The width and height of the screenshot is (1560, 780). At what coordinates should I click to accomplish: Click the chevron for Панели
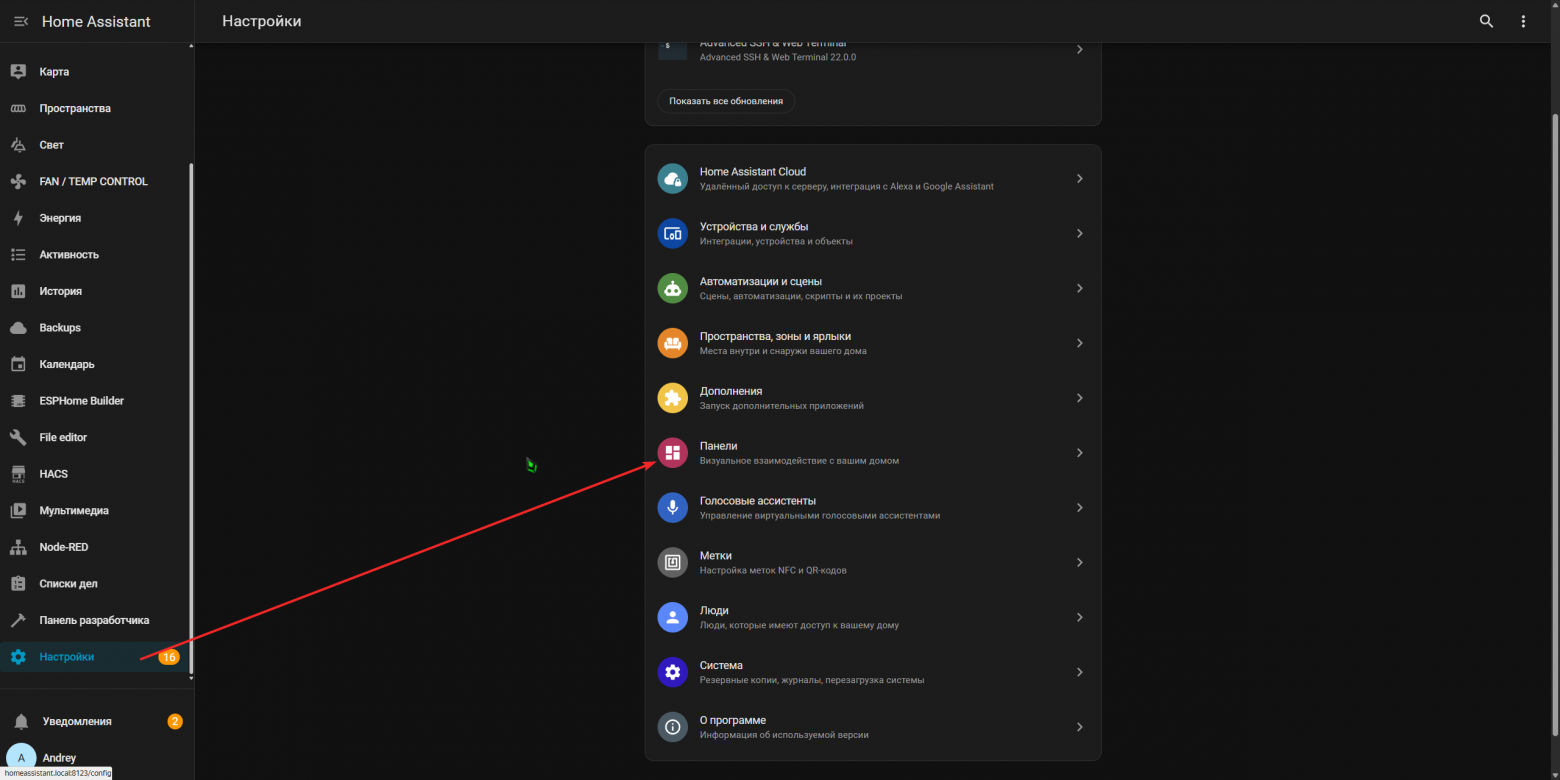pos(1079,453)
